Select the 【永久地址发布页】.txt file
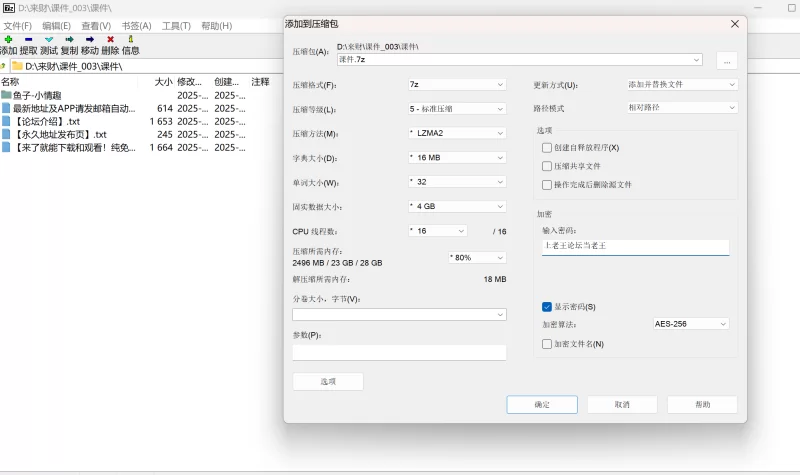 coord(60,135)
